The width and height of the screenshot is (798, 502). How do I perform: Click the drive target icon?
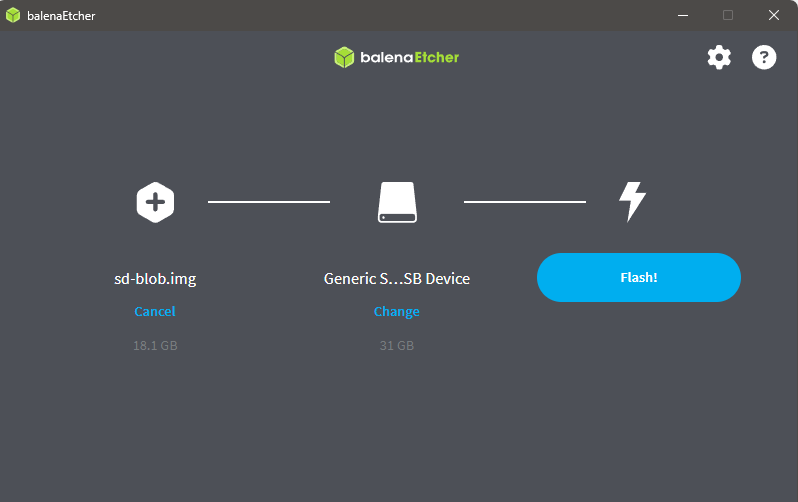(397, 202)
